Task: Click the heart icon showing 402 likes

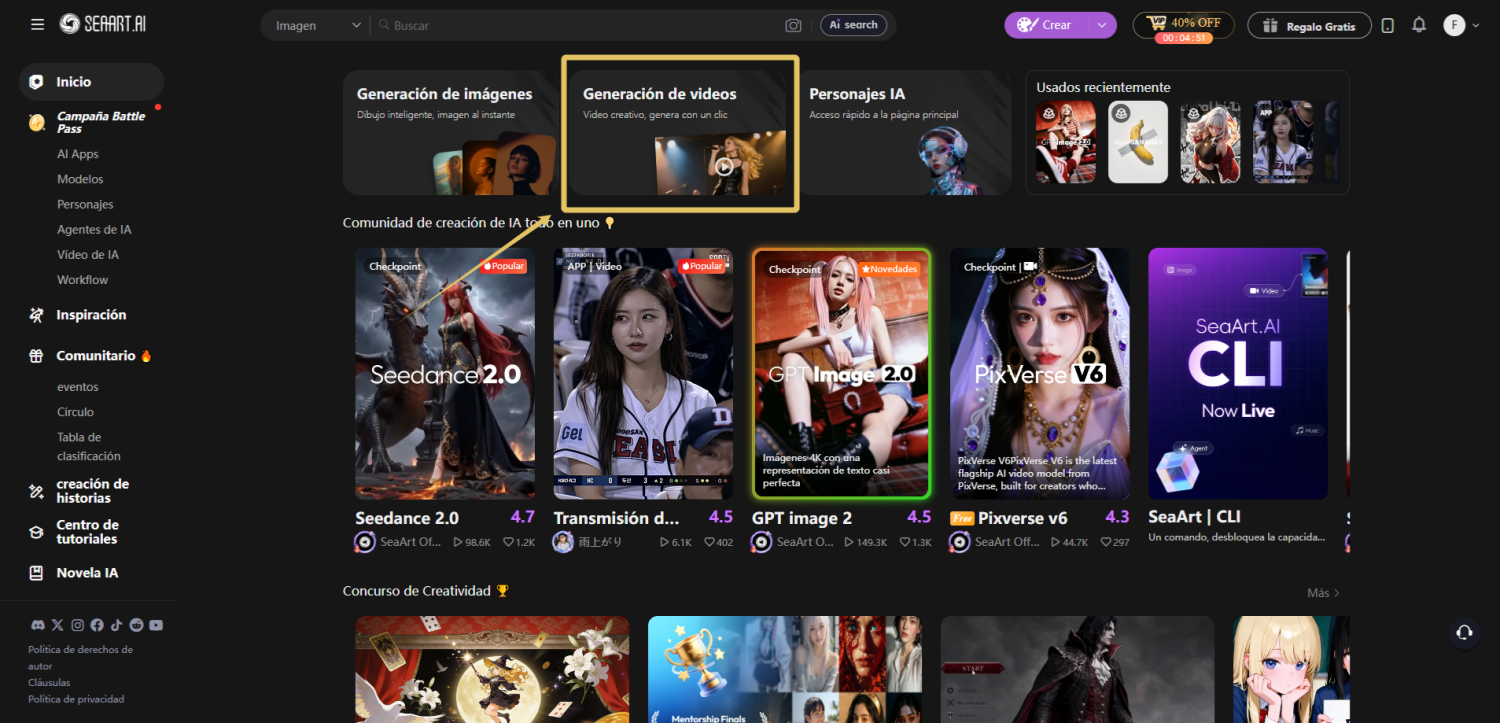Action: (709, 542)
